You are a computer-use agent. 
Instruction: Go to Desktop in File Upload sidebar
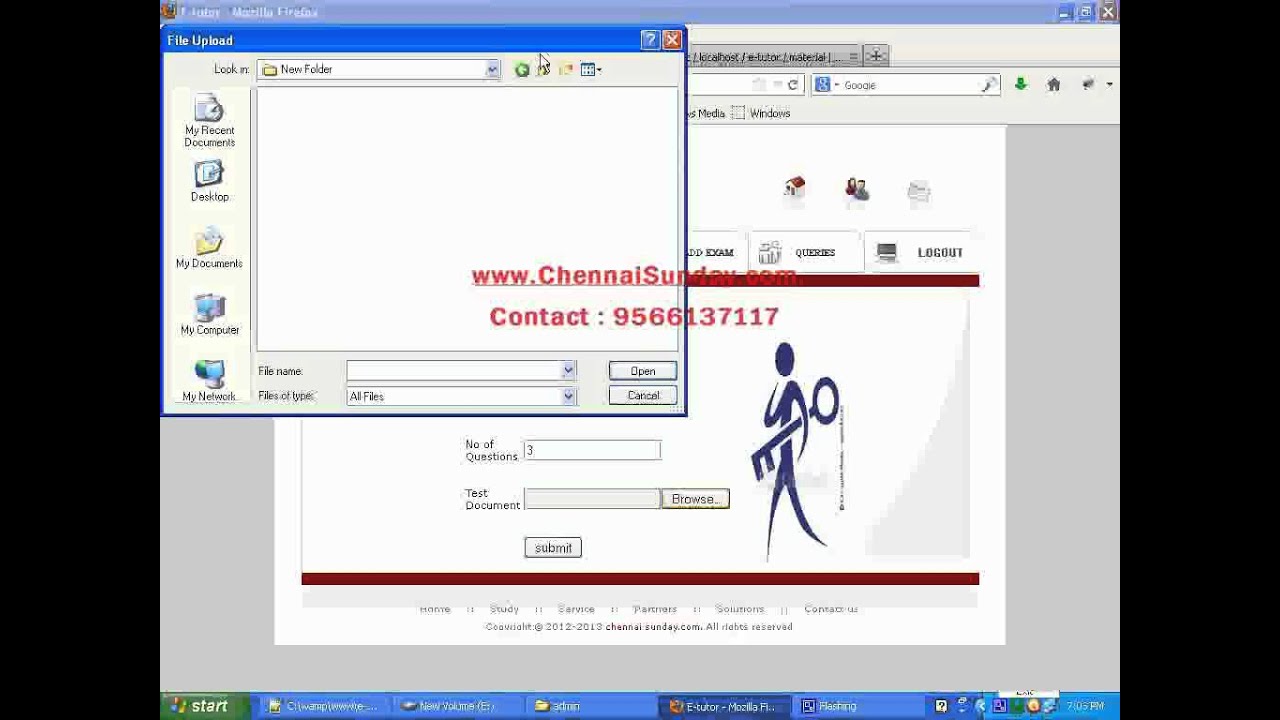pos(209,181)
